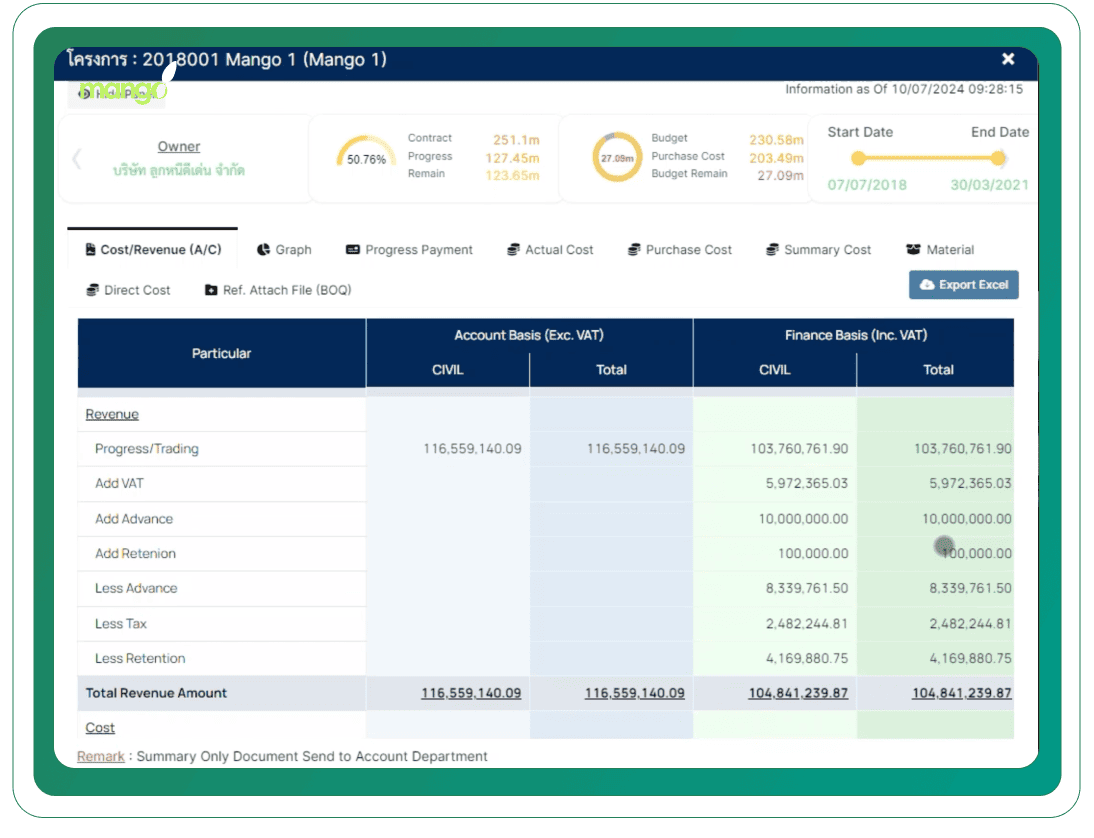
Task: Open the Summary Cost tab
Action: [x=826, y=250]
